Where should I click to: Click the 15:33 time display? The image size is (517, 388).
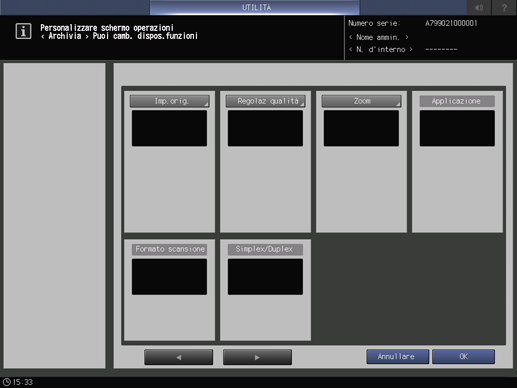(23, 382)
